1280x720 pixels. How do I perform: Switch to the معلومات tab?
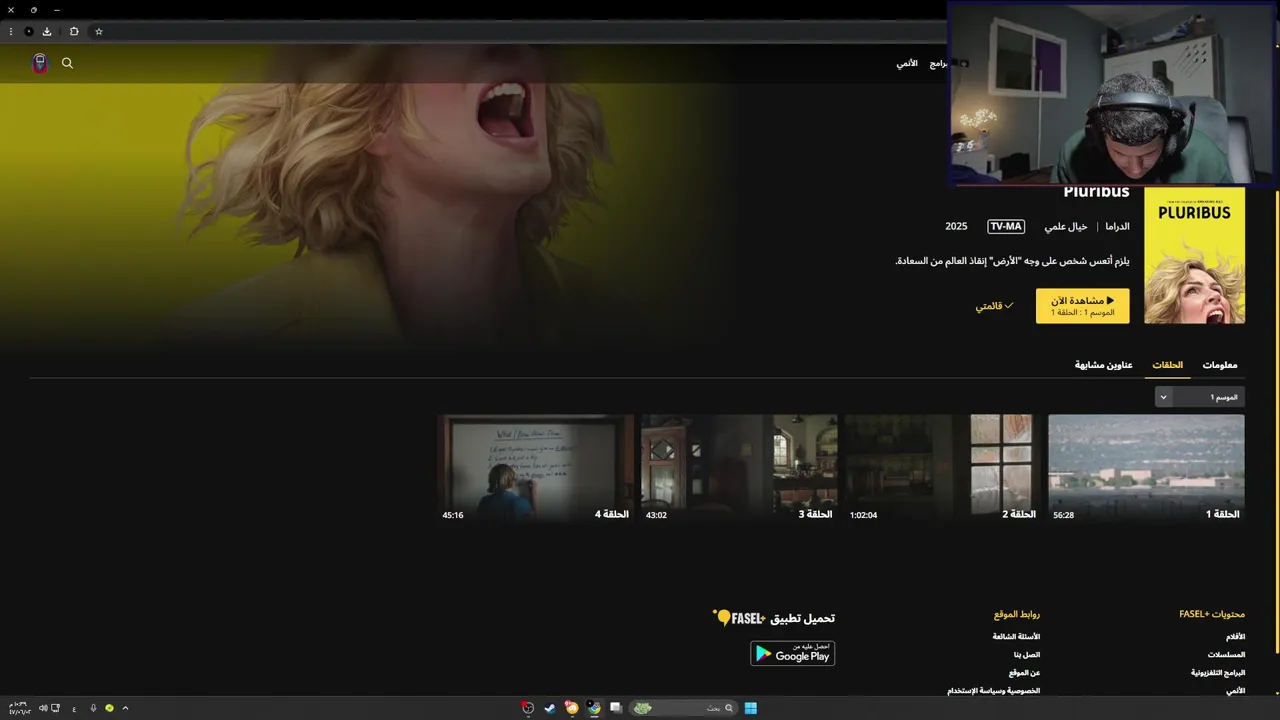(x=1220, y=365)
